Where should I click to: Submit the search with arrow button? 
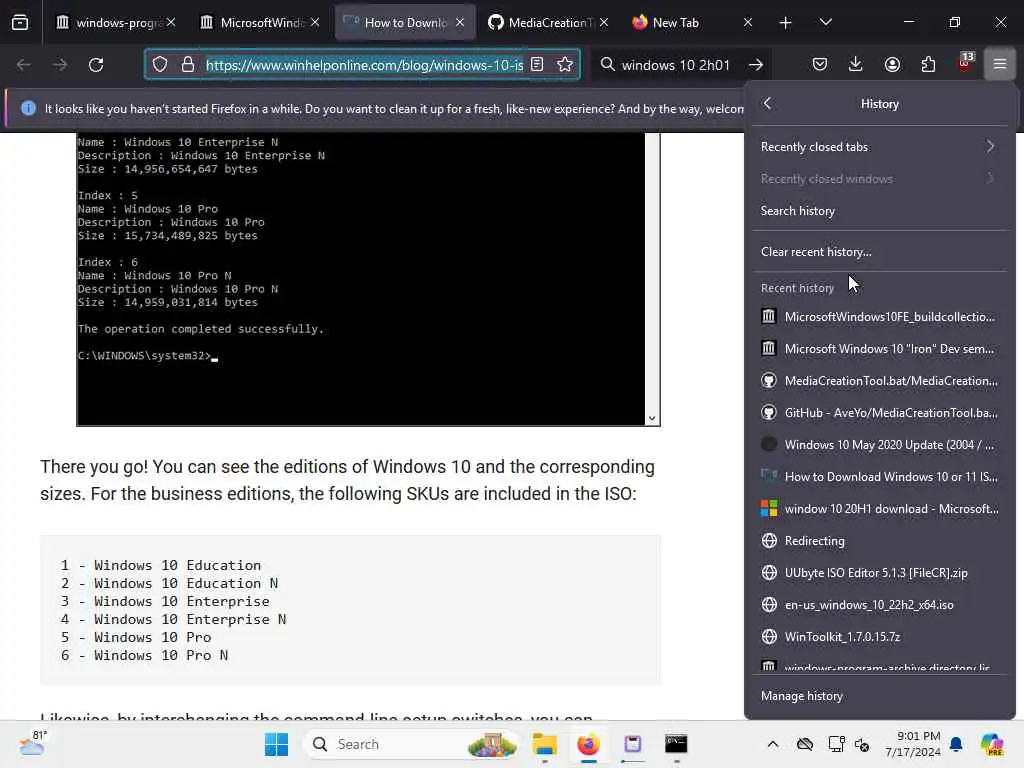tap(756, 65)
